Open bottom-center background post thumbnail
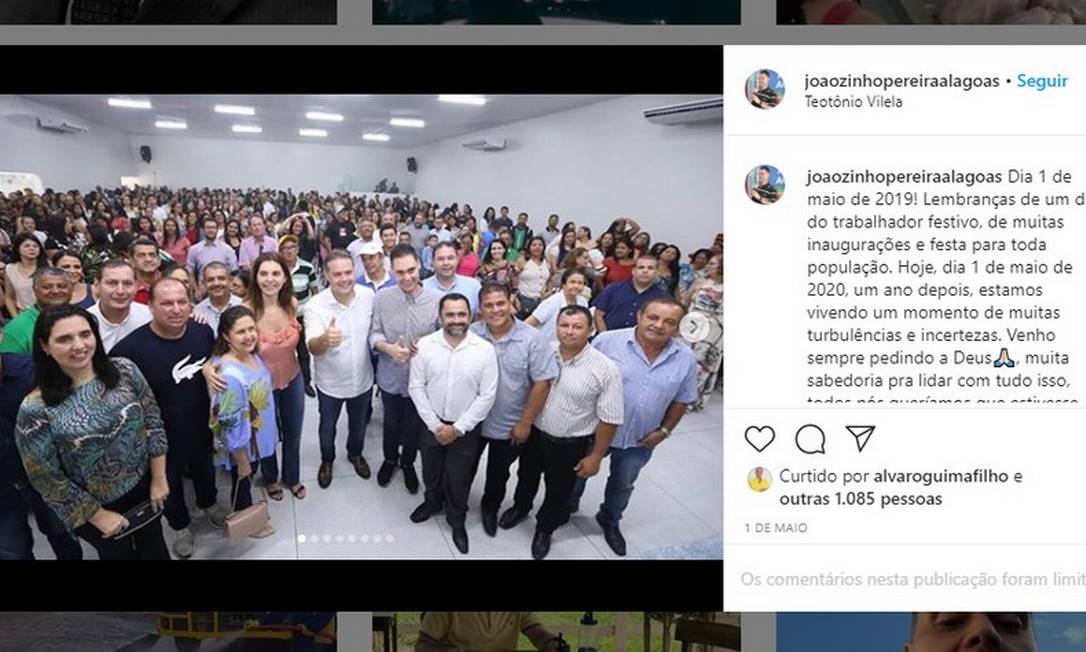 556,632
